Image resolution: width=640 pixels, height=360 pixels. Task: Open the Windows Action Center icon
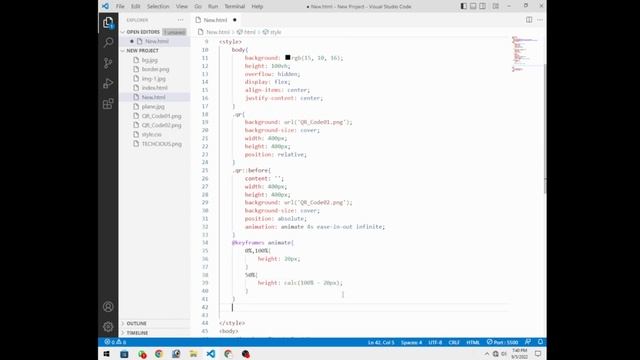[538, 354]
